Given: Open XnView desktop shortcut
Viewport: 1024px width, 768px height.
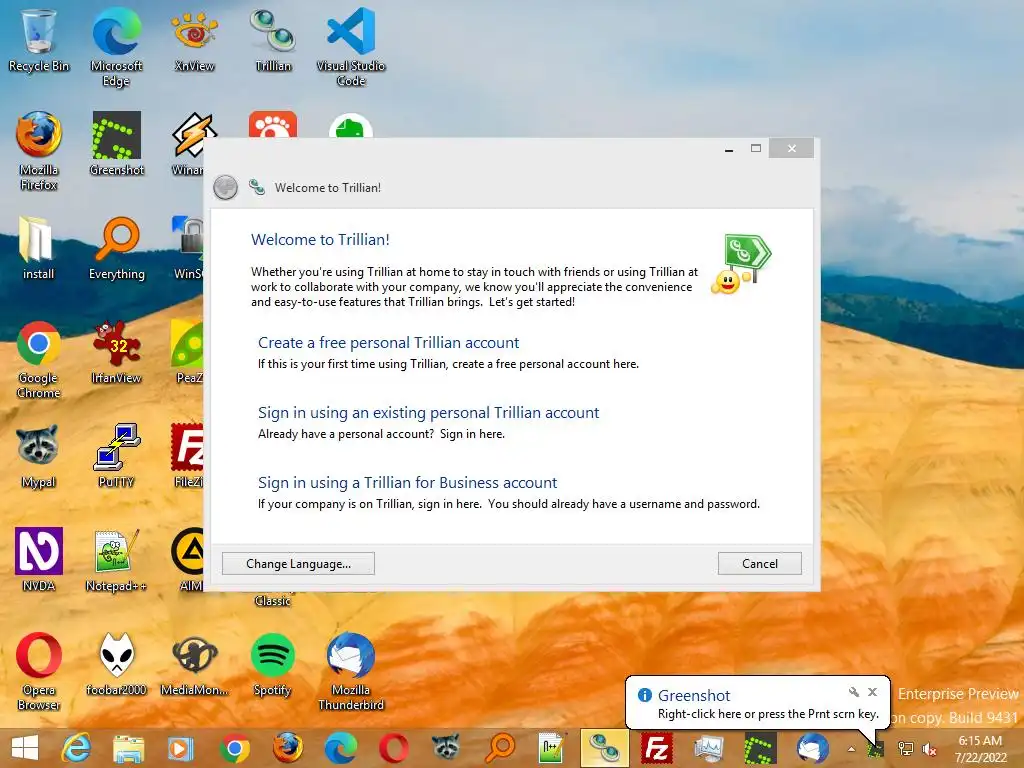Looking at the screenshot, I should coord(195,40).
